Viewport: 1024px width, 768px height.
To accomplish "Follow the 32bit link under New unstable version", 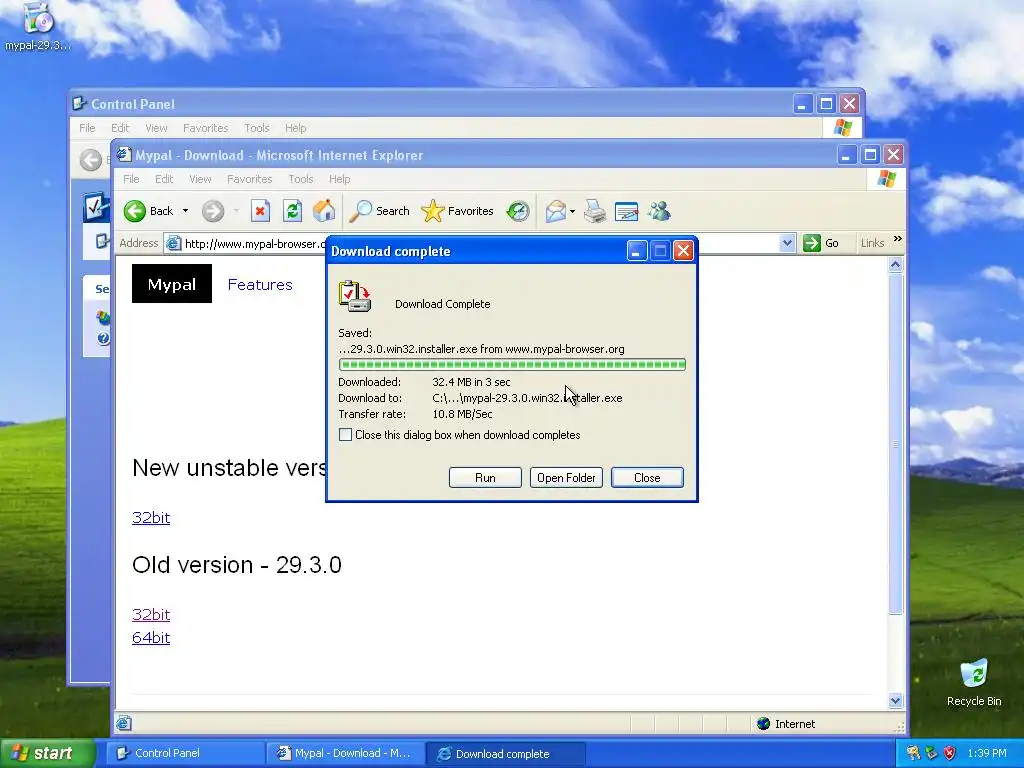I will (x=151, y=517).
